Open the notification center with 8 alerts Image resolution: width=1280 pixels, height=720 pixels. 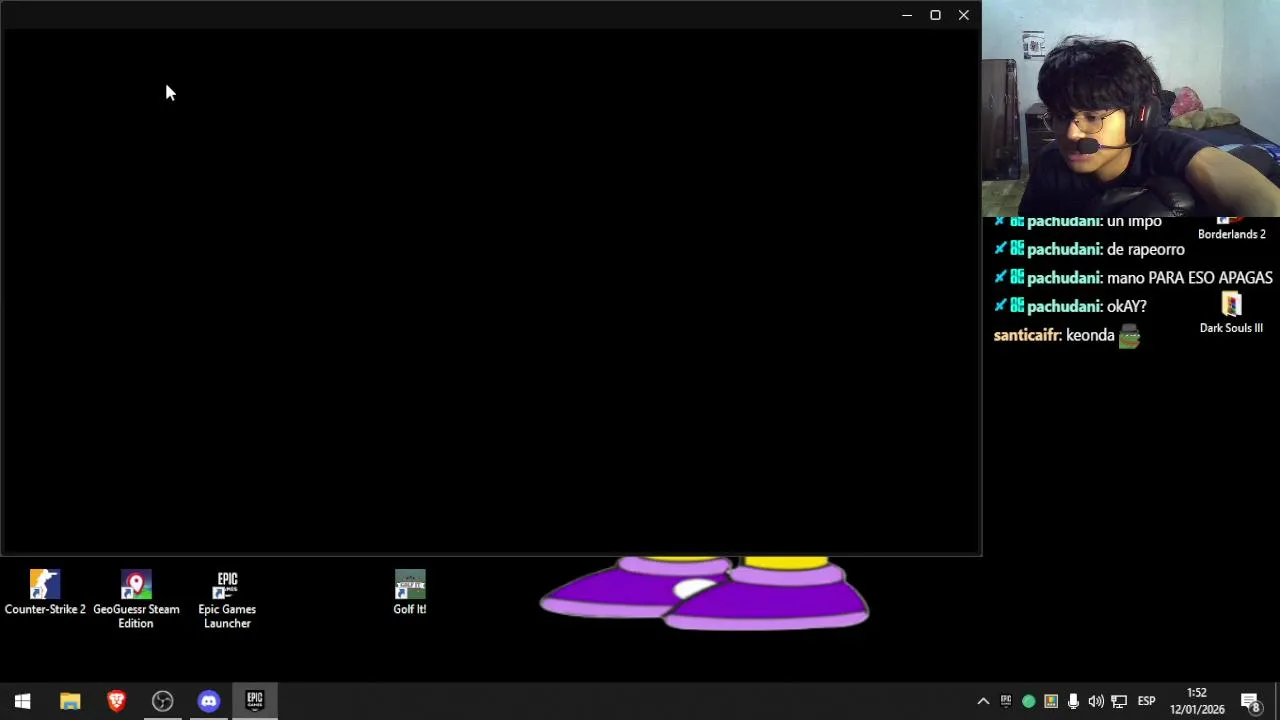click(1250, 701)
